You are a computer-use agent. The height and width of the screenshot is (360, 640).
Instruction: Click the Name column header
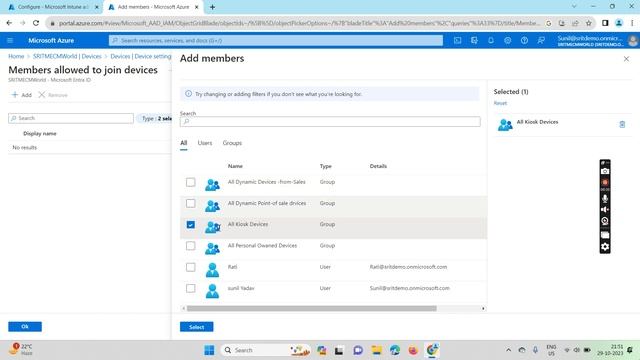(x=235, y=166)
